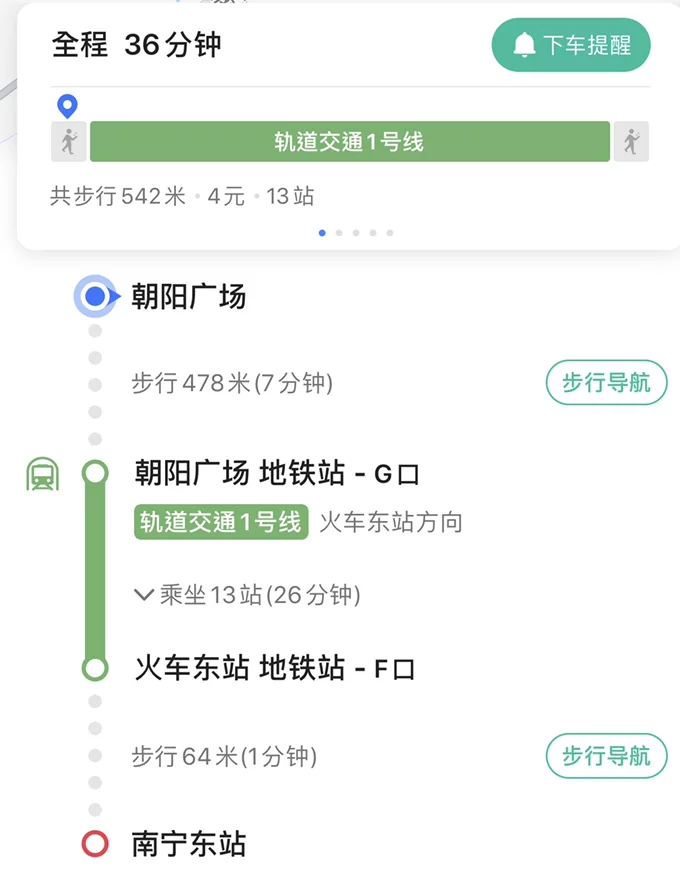Tap the 轨道交通1号线 bar in route summary

click(350, 141)
